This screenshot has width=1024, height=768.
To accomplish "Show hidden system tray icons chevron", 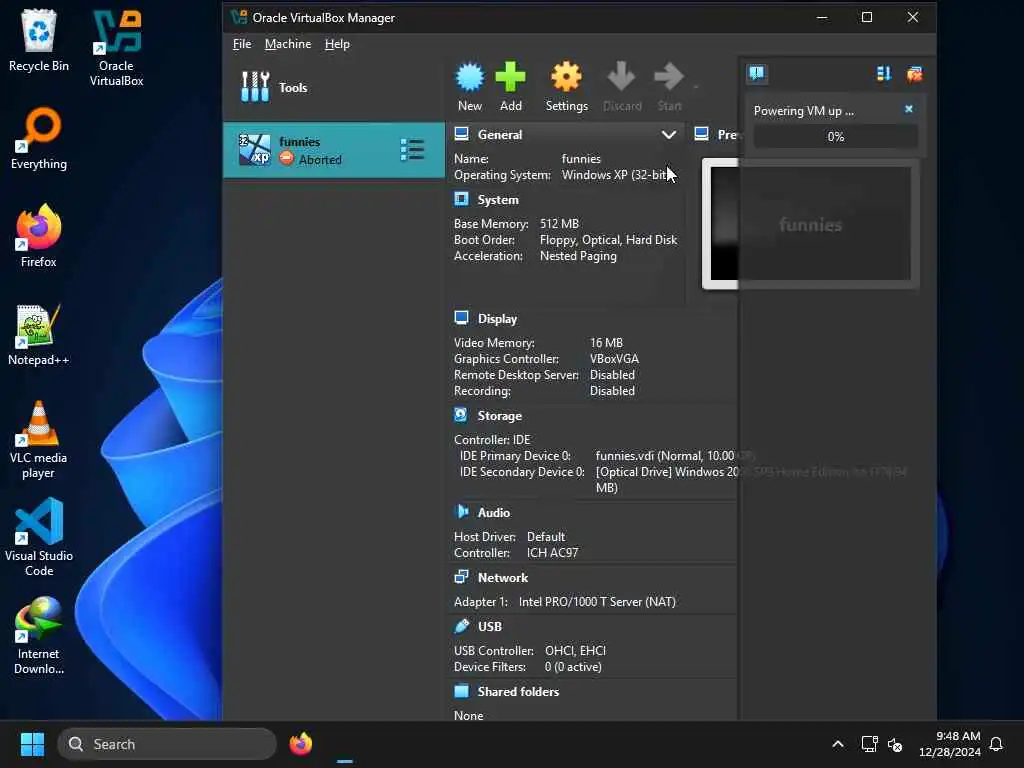I will click(838, 744).
